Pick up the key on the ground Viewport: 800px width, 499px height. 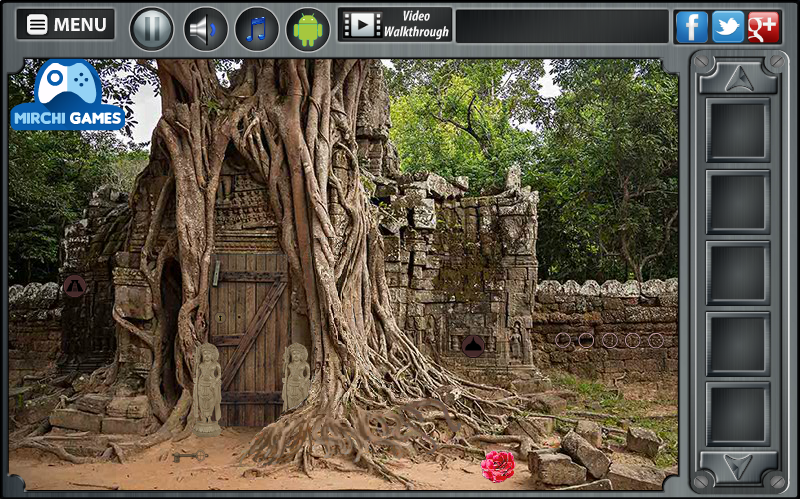point(190,456)
